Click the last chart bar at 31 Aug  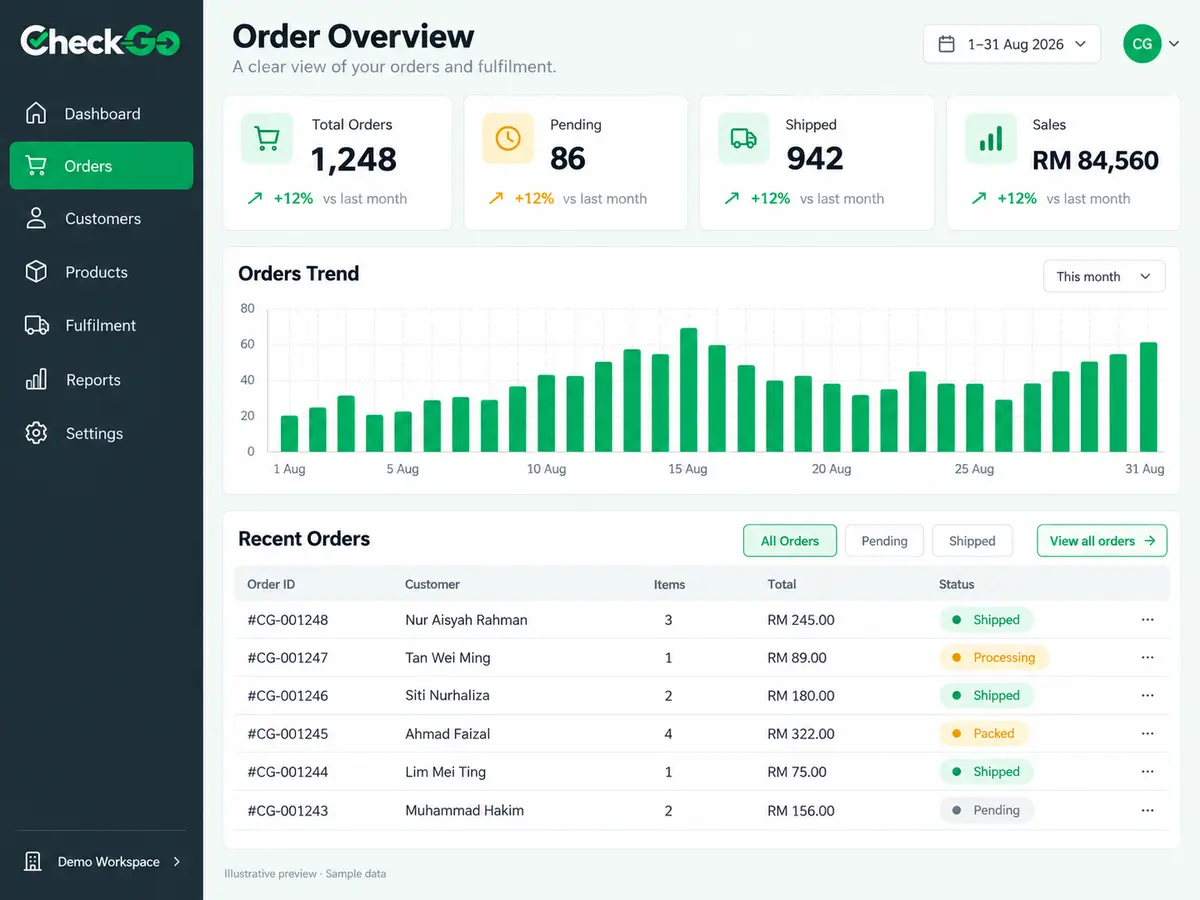[1148, 397]
